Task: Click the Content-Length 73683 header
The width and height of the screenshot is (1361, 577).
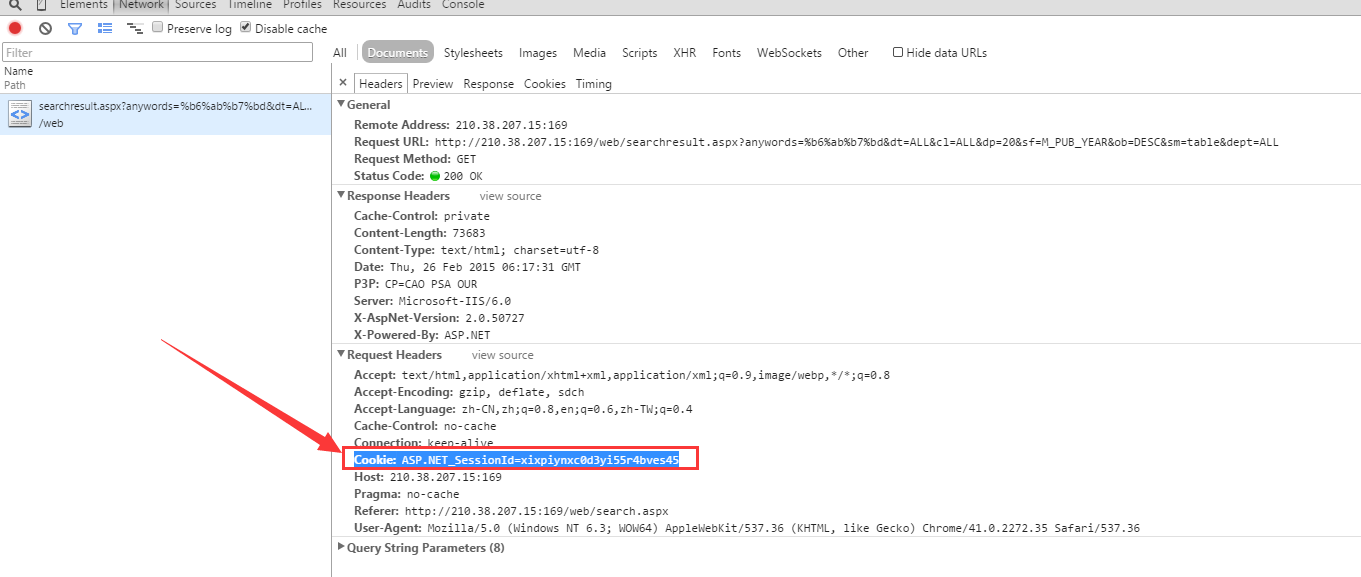Action: [419, 233]
